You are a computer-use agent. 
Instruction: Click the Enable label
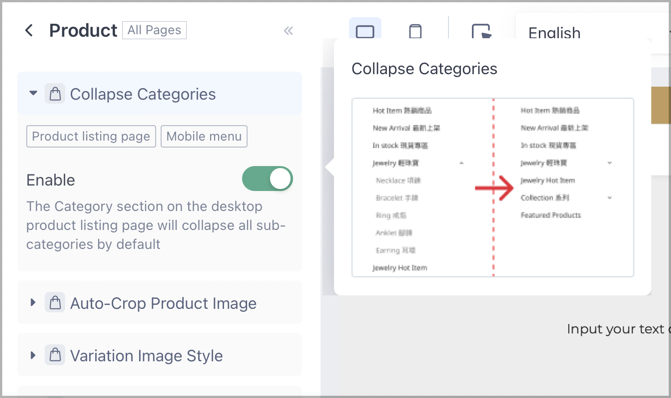(x=50, y=180)
